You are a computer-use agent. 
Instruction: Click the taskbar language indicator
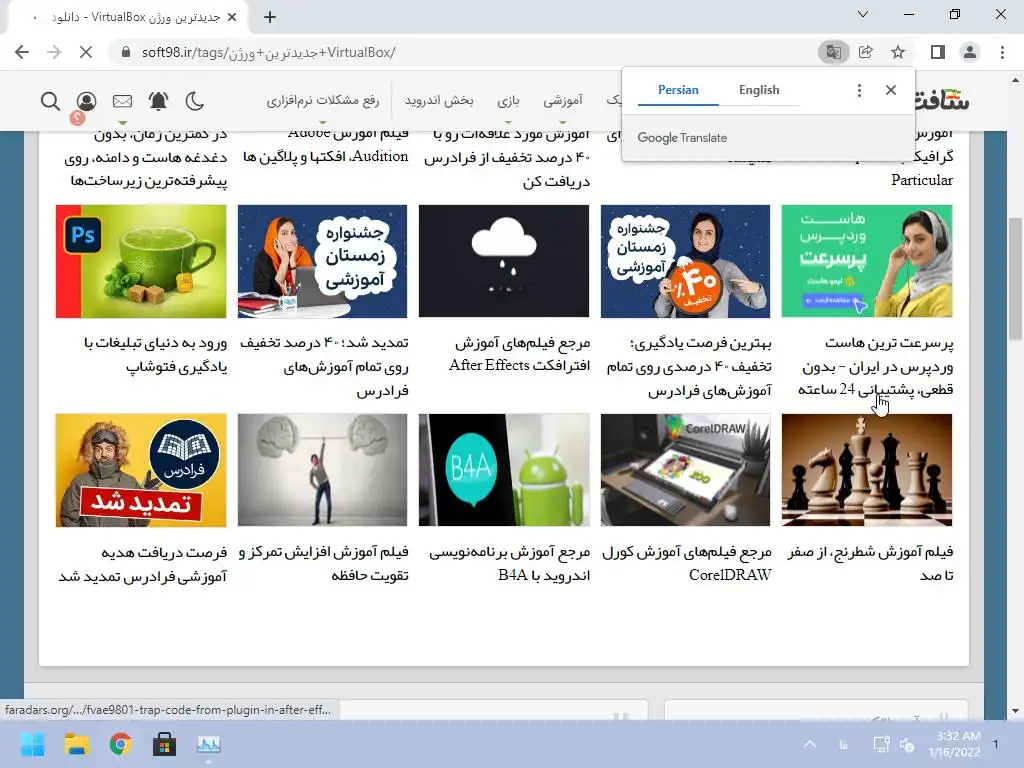pyautogui.click(x=843, y=744)
